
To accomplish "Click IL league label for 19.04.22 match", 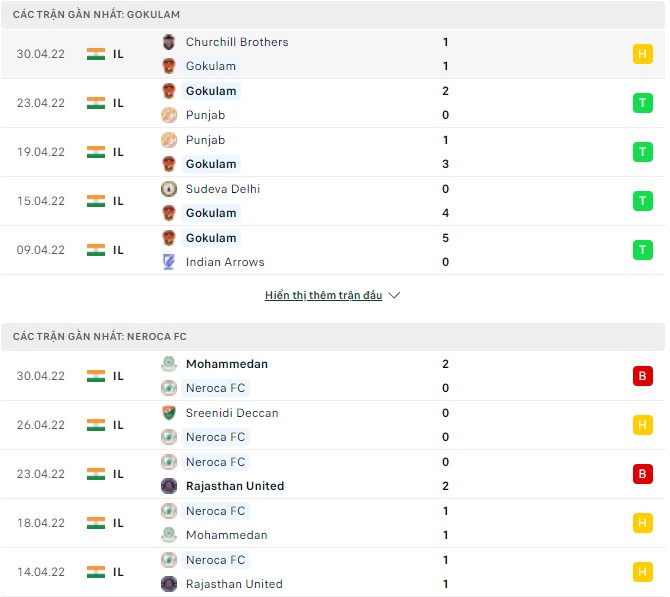I will coord(118,152).
